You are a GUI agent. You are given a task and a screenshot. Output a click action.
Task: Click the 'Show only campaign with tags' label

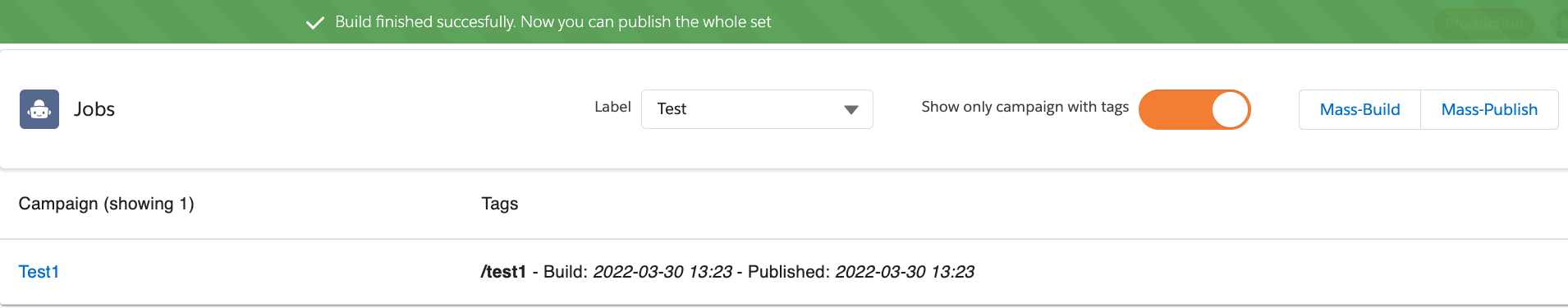(x=1025, y=107)
